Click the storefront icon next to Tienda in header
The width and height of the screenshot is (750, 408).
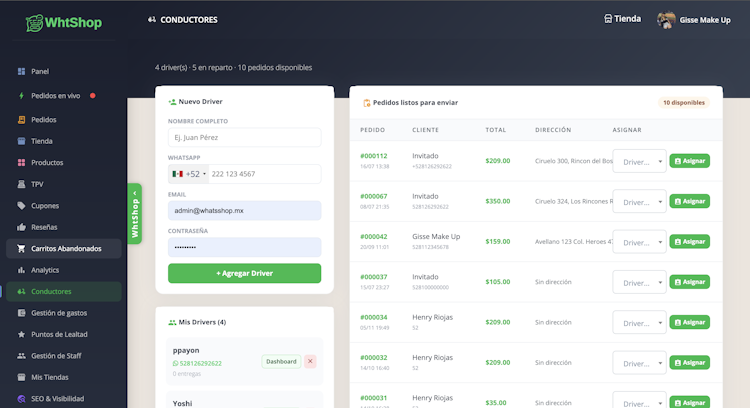(x=608, y=19)
